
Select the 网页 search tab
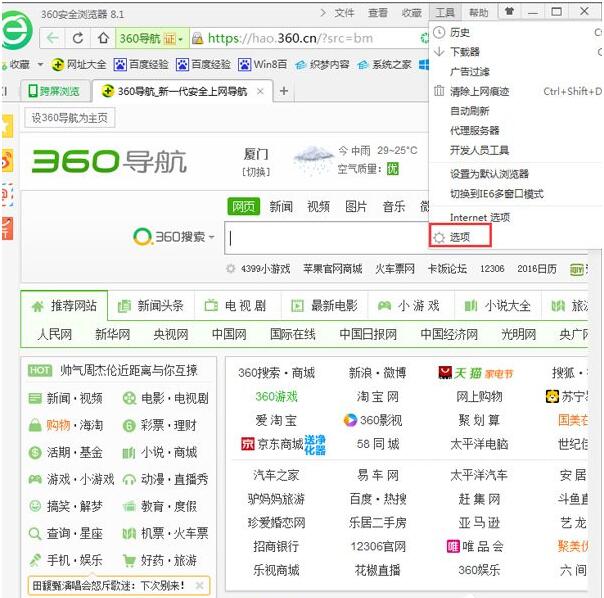[x=243, y=207]
